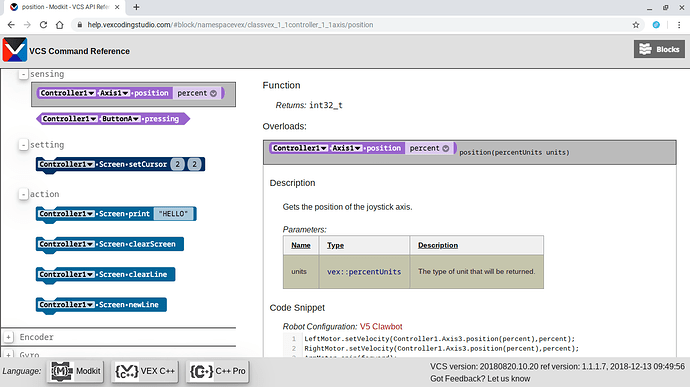690x387 pixels.
Task: Open Chrome three-dot menu
Action: (x=679, y=25)
